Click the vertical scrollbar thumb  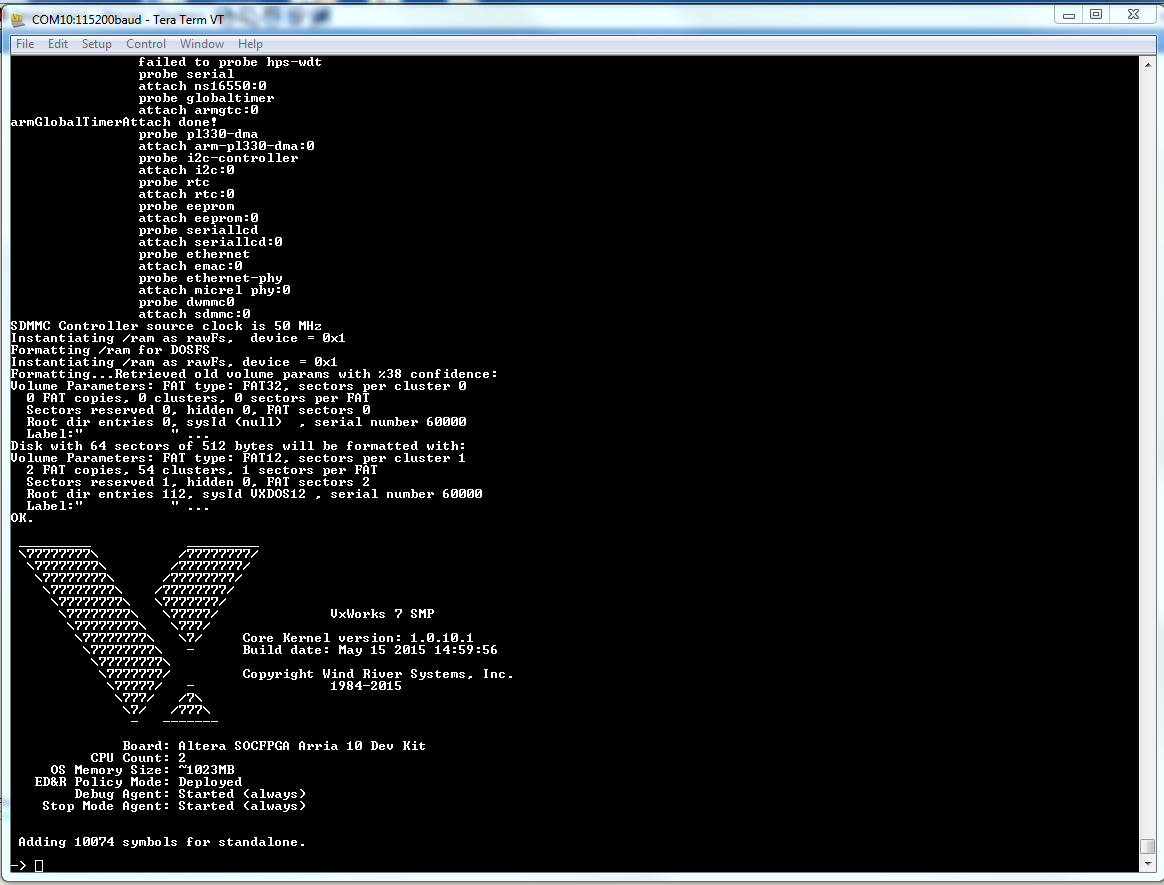coord(1148,847)
